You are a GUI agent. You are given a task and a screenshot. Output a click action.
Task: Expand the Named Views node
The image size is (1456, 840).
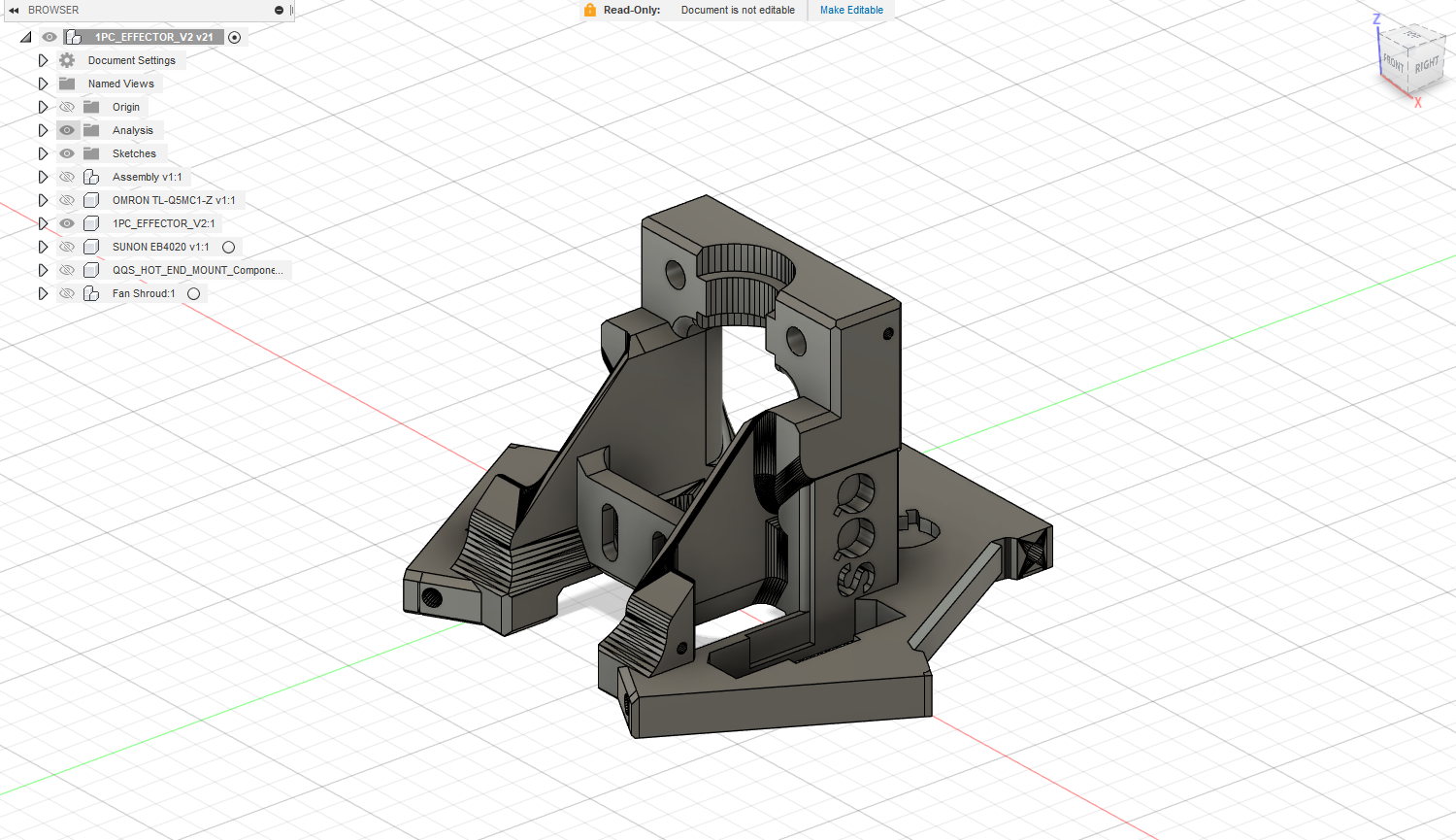43,84
